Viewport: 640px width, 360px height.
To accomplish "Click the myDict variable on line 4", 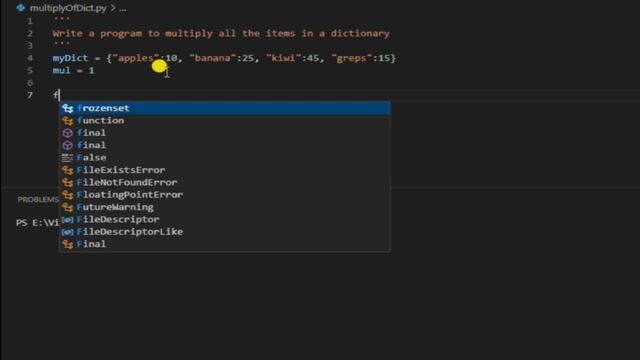I will [x=70, y=58].
